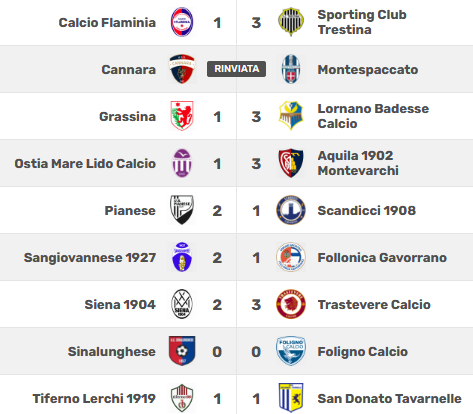Open the Siena 1904 team name
Image resolution: width=473 pixels, height=414 pixels.
[x=120, y=305]
